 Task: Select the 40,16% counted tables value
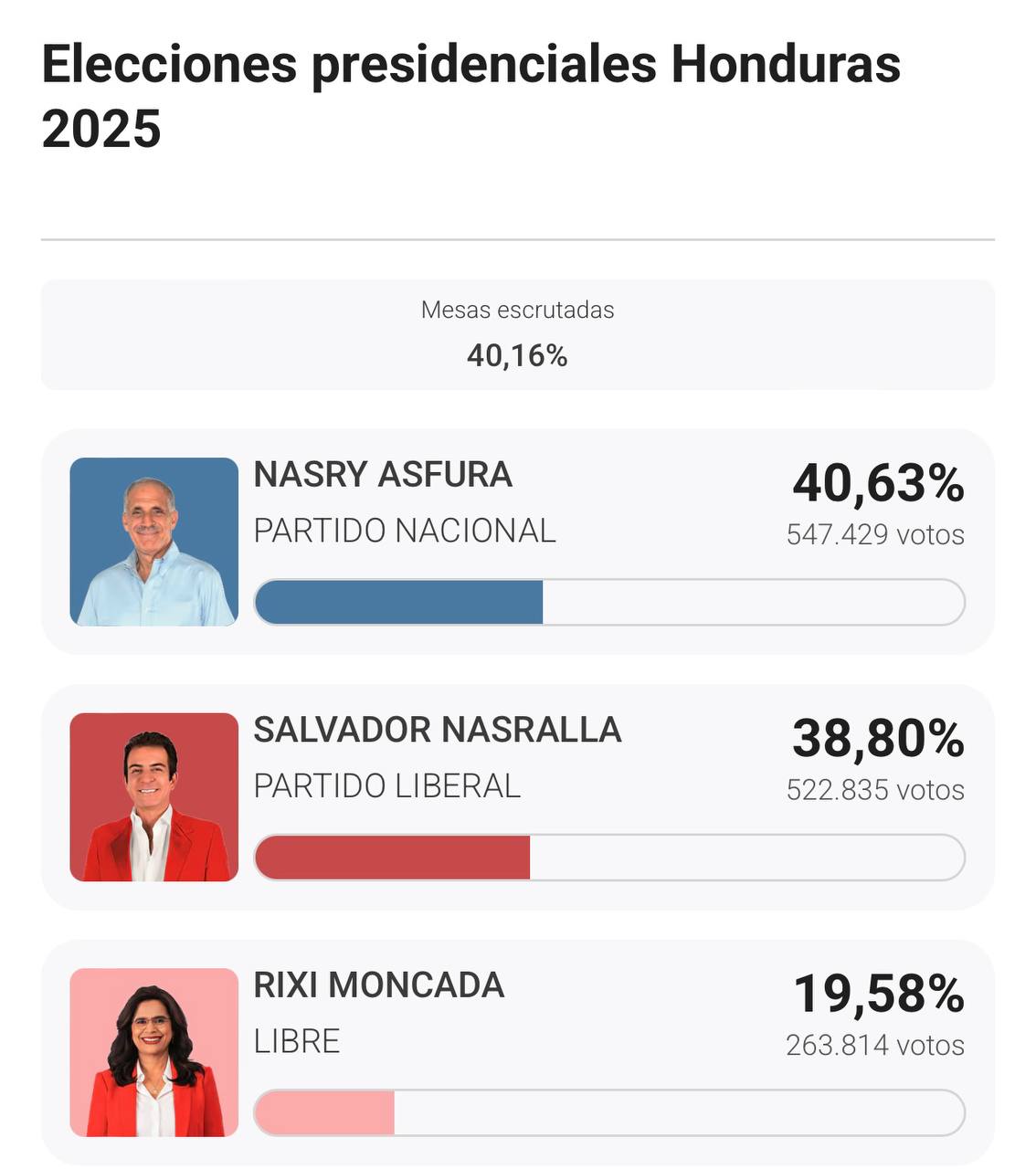pyautogui.click(x=517, y=355)
